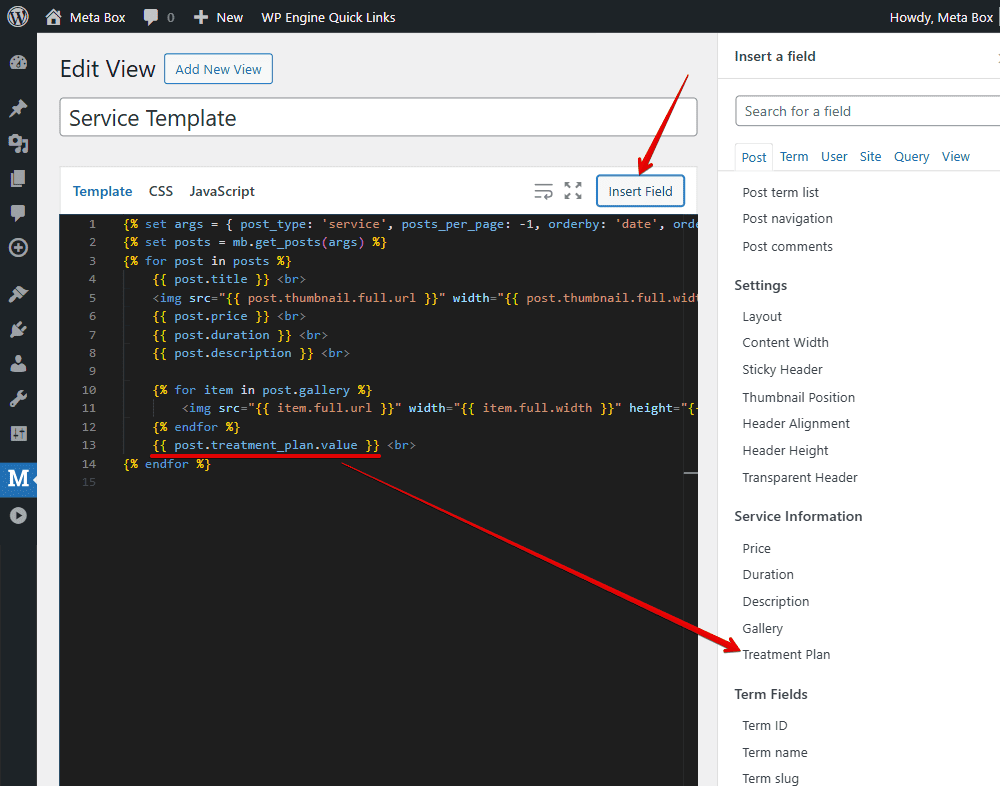The width and height of the screenshot is (1000, 786).
Task: Open Users sidebar icon
Action: (18, 364)
